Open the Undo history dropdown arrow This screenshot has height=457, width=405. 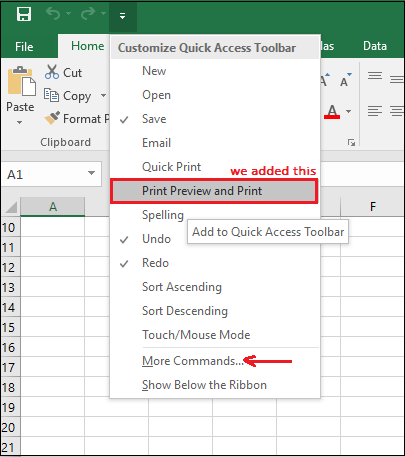click(68, 14)
